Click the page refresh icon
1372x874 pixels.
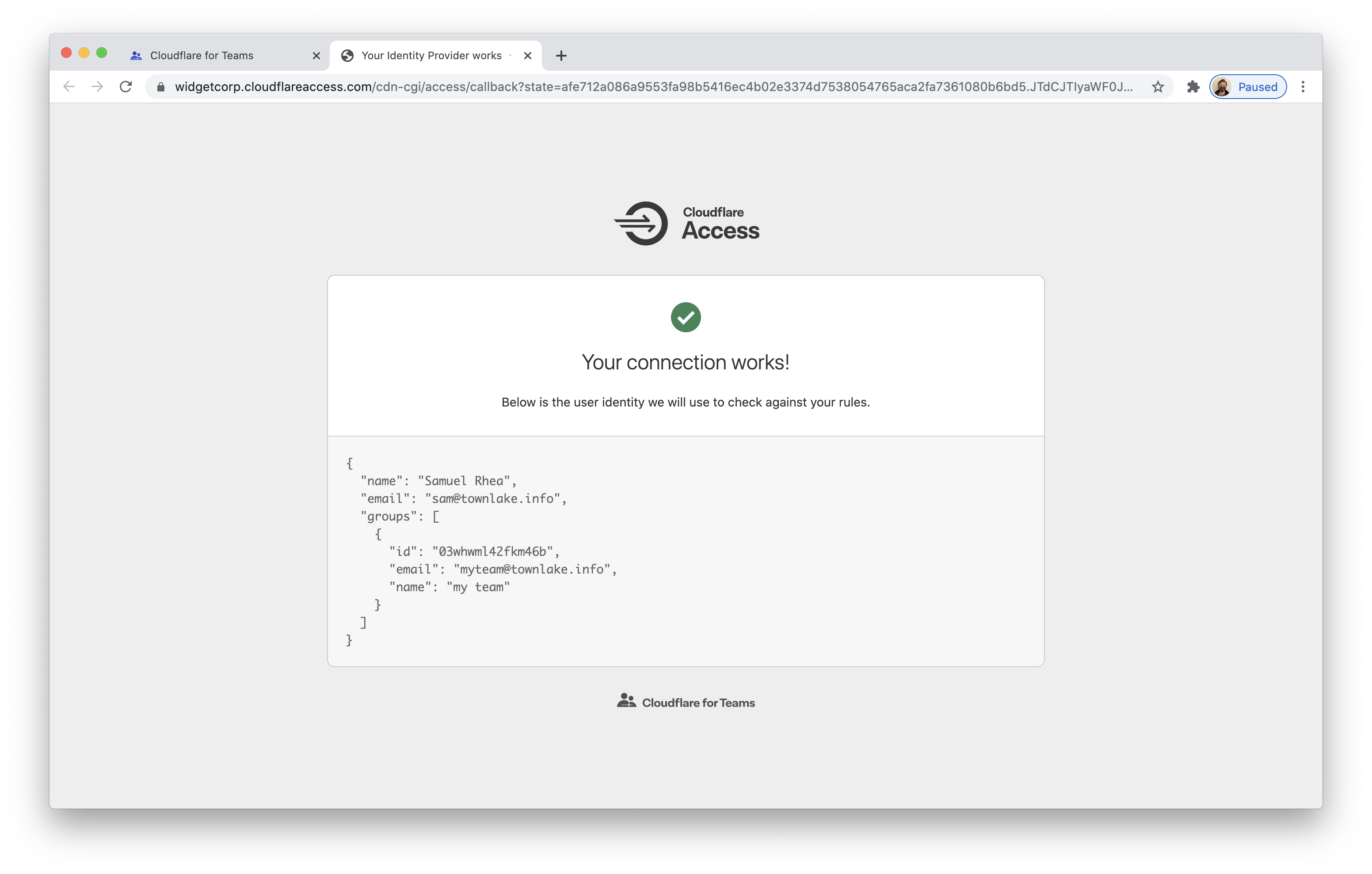(125, 87)
